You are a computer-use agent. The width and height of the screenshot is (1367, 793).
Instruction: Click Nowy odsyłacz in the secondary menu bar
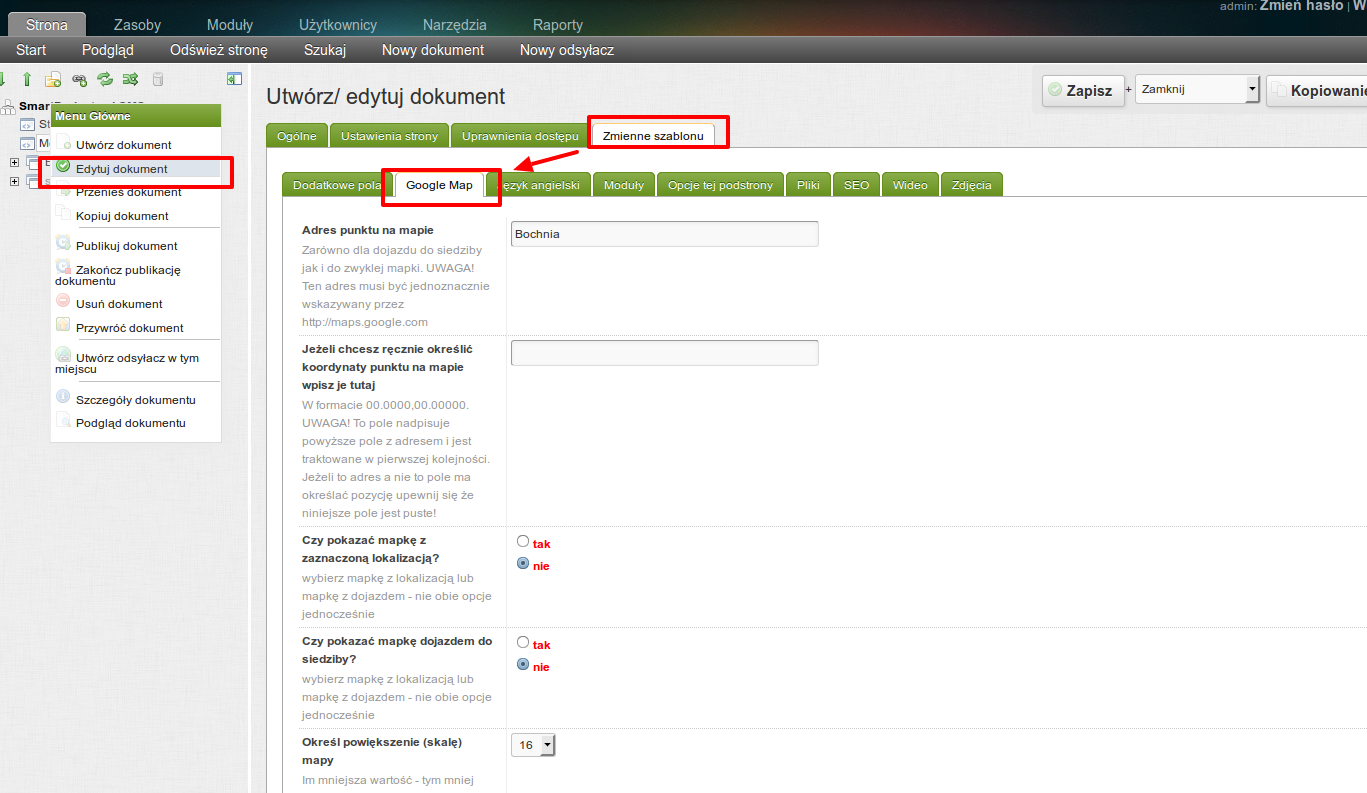[x=567, y=50]
